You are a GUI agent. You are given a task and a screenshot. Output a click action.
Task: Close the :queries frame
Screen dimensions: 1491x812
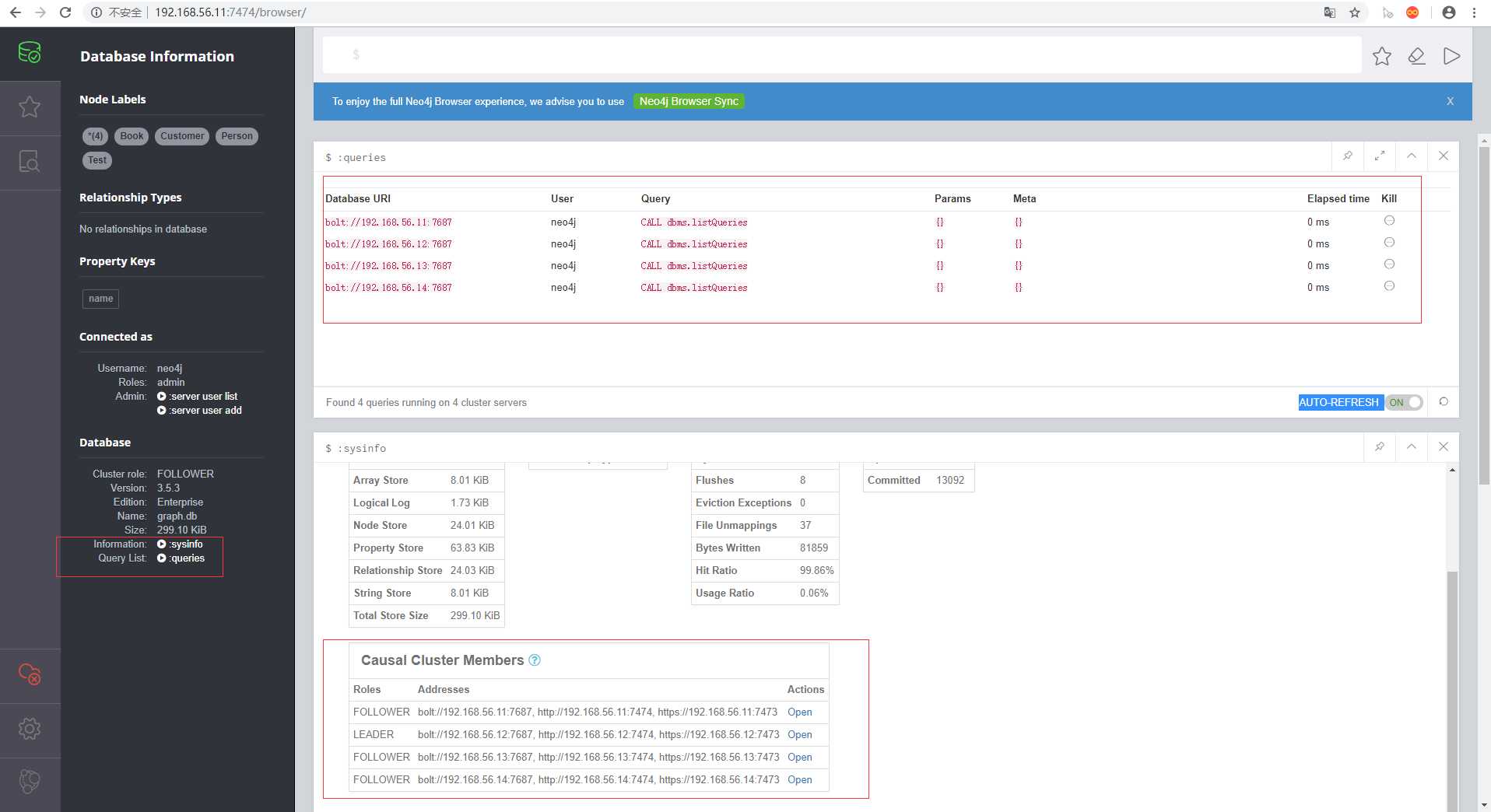pos(1444,156)
